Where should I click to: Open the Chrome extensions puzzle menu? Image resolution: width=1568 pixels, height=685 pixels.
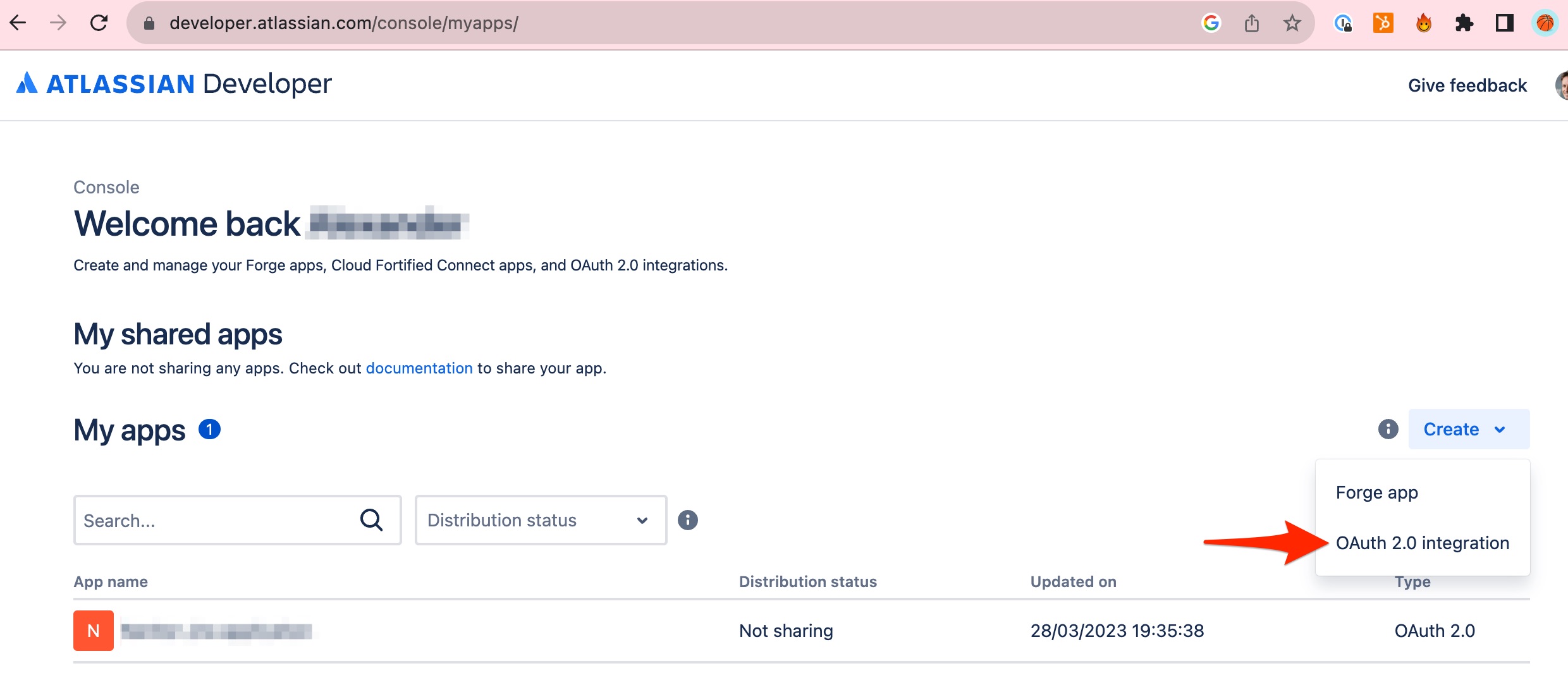click(1464, 23)
